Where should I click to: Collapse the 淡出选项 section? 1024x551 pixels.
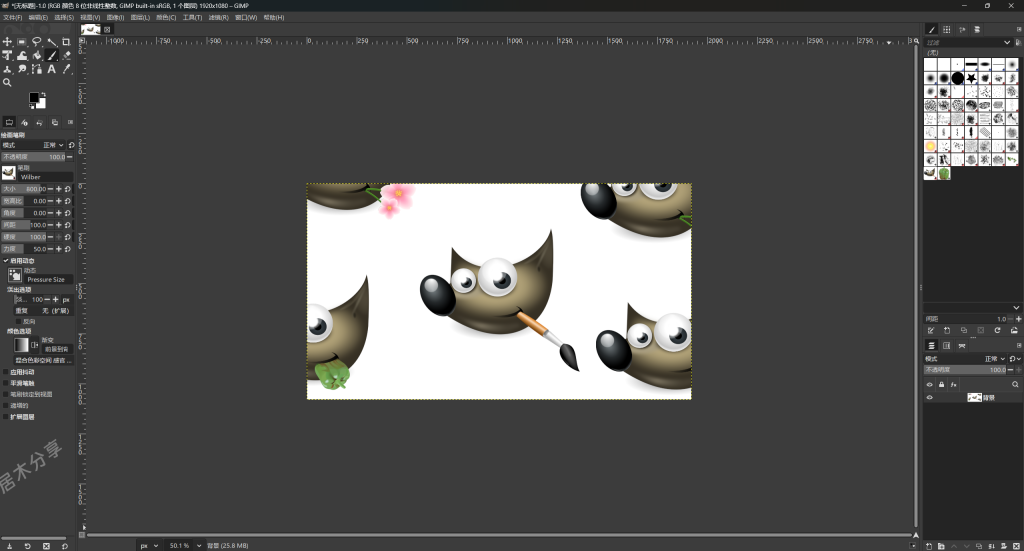(x=19, y=289)
